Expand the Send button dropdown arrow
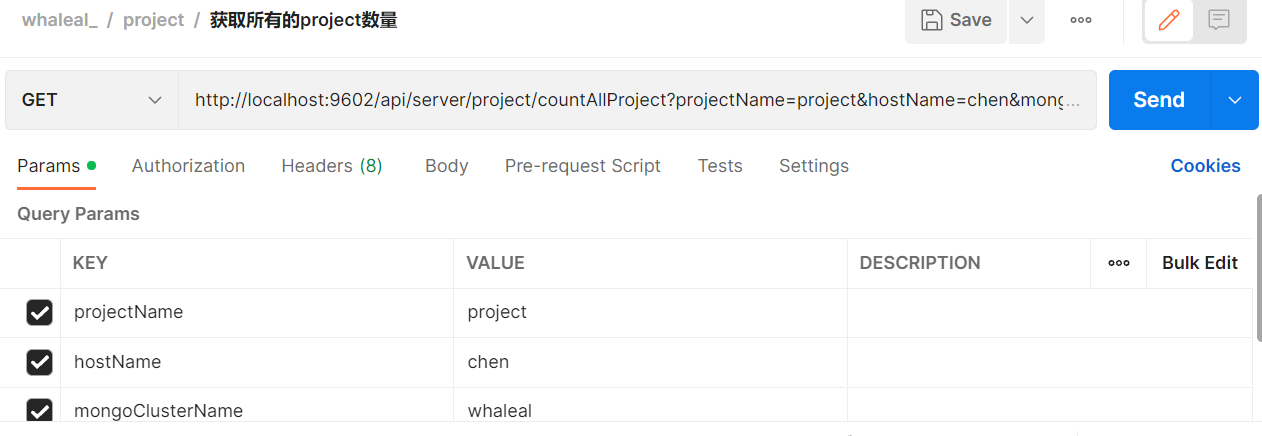Image resolution: width=1262 pixels, height=436 pixels. point(1235,100)
